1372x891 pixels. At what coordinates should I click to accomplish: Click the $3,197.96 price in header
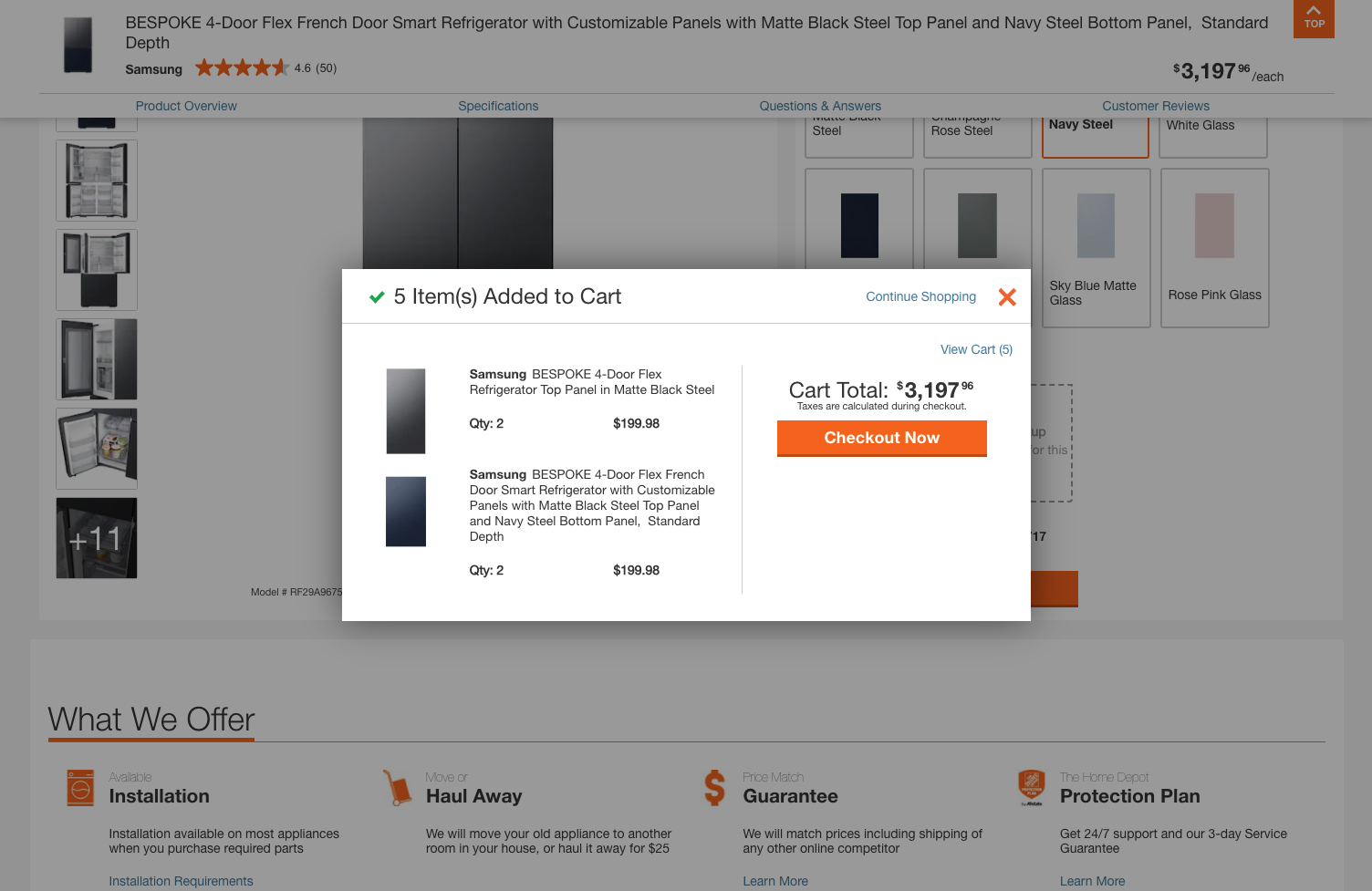pos(1211,71)
